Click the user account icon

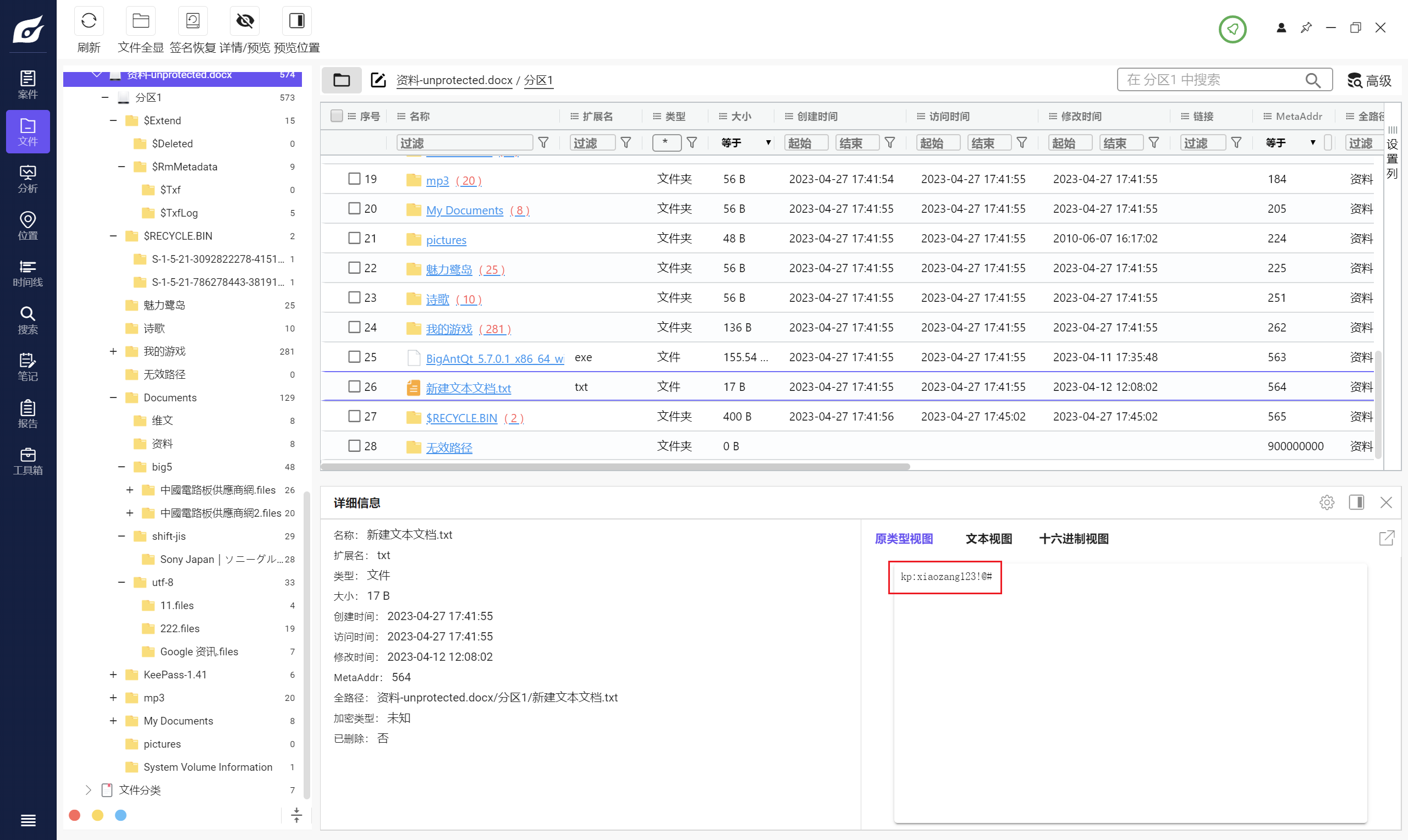(x=1281, y=27)
